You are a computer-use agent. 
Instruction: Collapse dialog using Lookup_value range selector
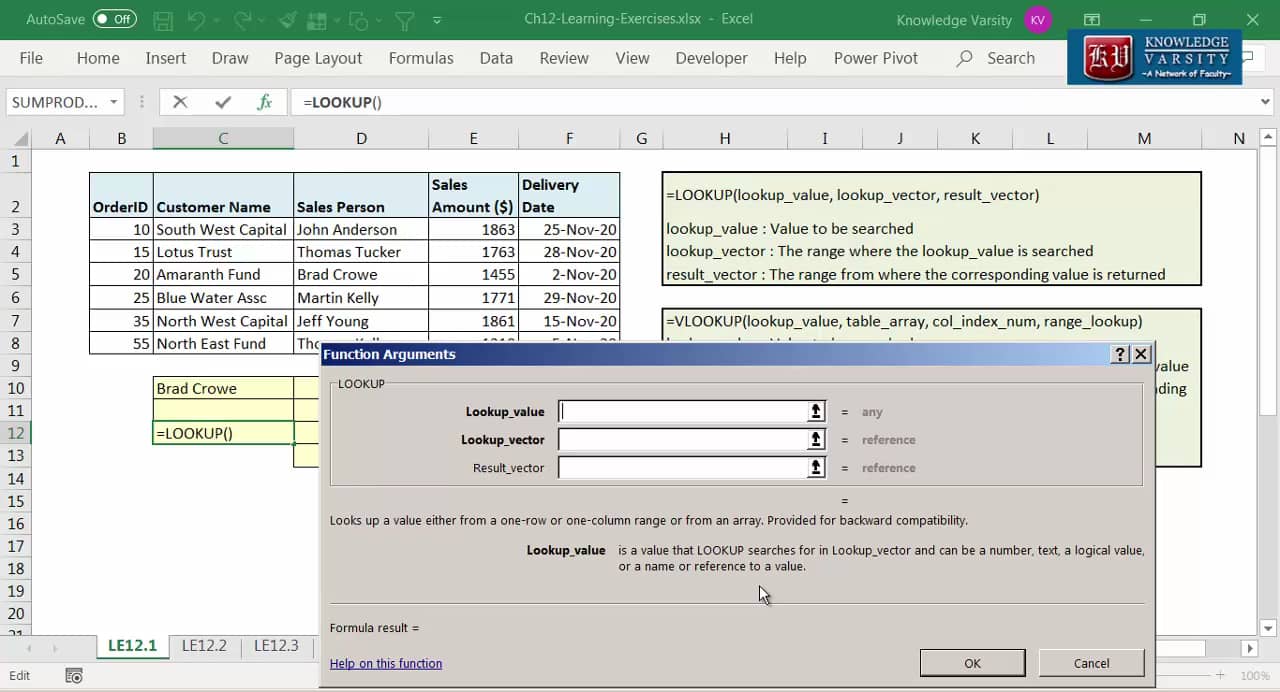point(816,412)
